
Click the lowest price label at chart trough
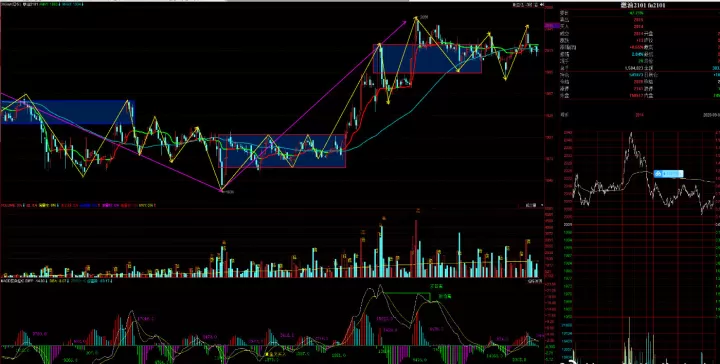click(230, 192)
